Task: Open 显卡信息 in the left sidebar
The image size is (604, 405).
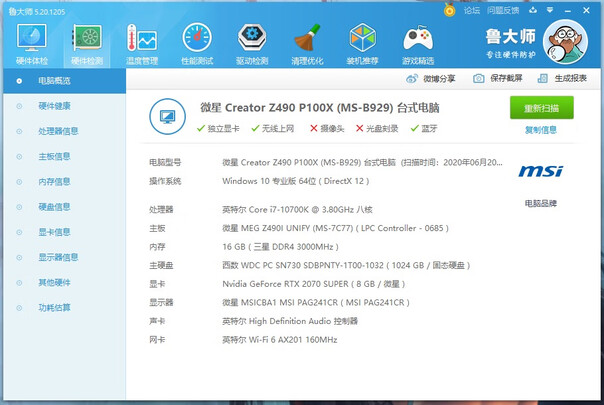Action: tap(54, 232)
